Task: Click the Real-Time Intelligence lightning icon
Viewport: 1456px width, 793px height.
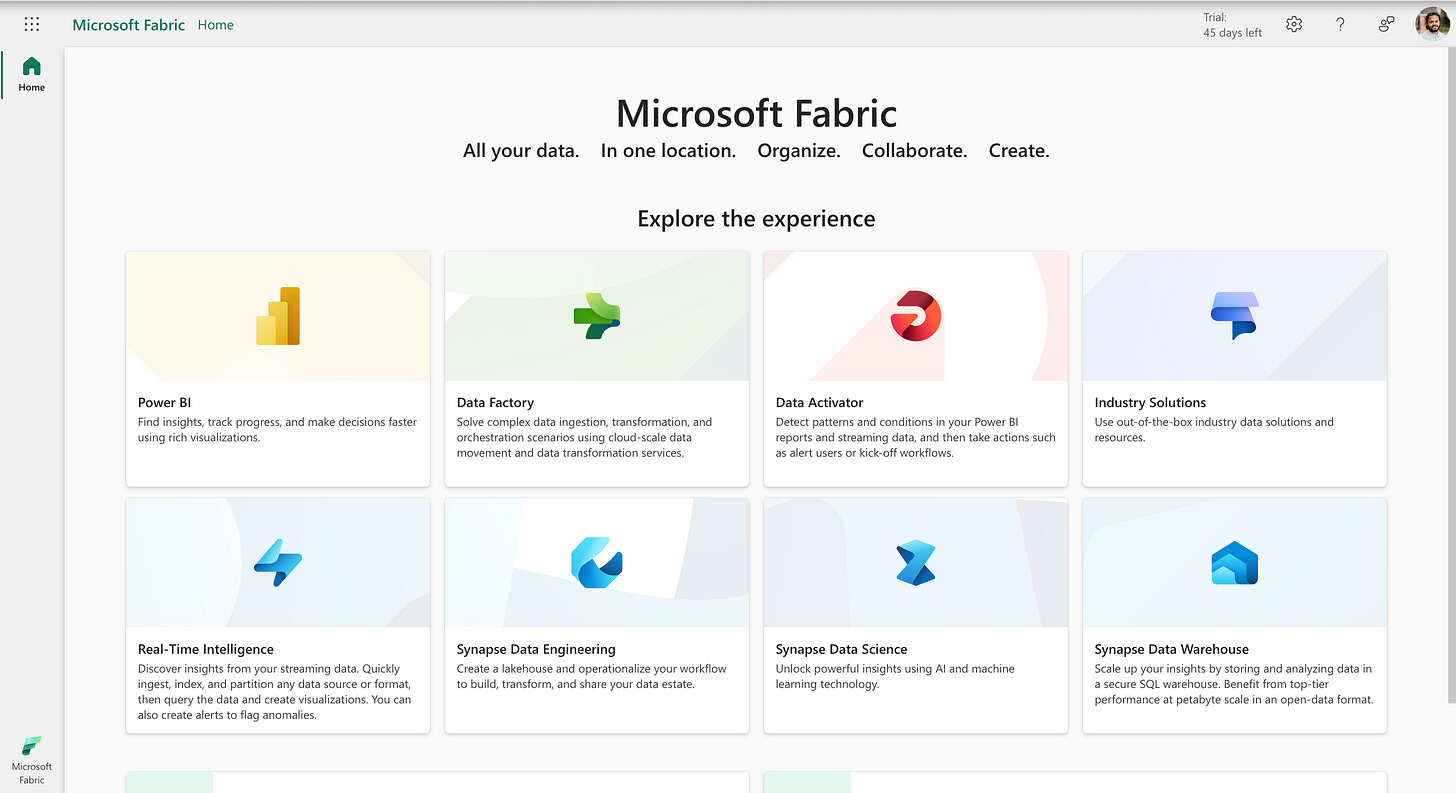Action: click(278, 563)
